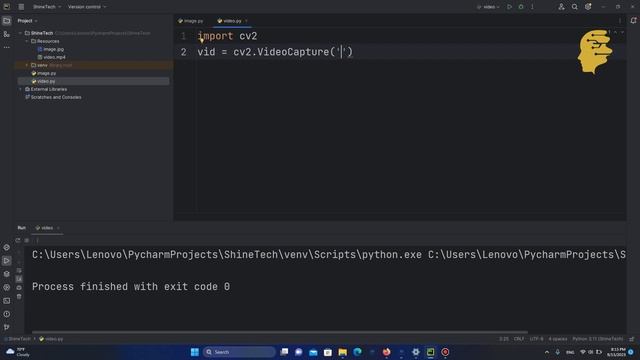The height and width of the screenshot is (360, 640).
Task: Open IDE settings gear icon
Action: point(588,7)
